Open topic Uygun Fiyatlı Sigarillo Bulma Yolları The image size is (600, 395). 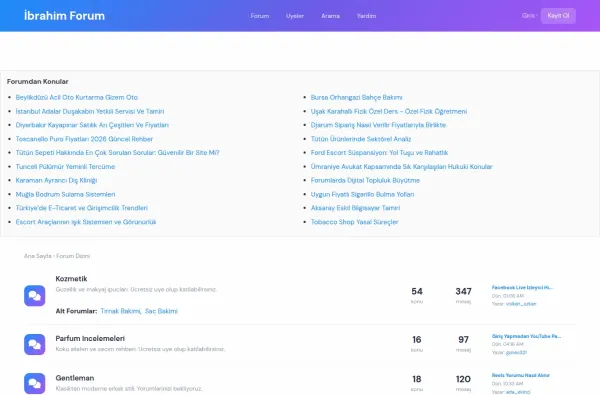[x=362, y=194]
